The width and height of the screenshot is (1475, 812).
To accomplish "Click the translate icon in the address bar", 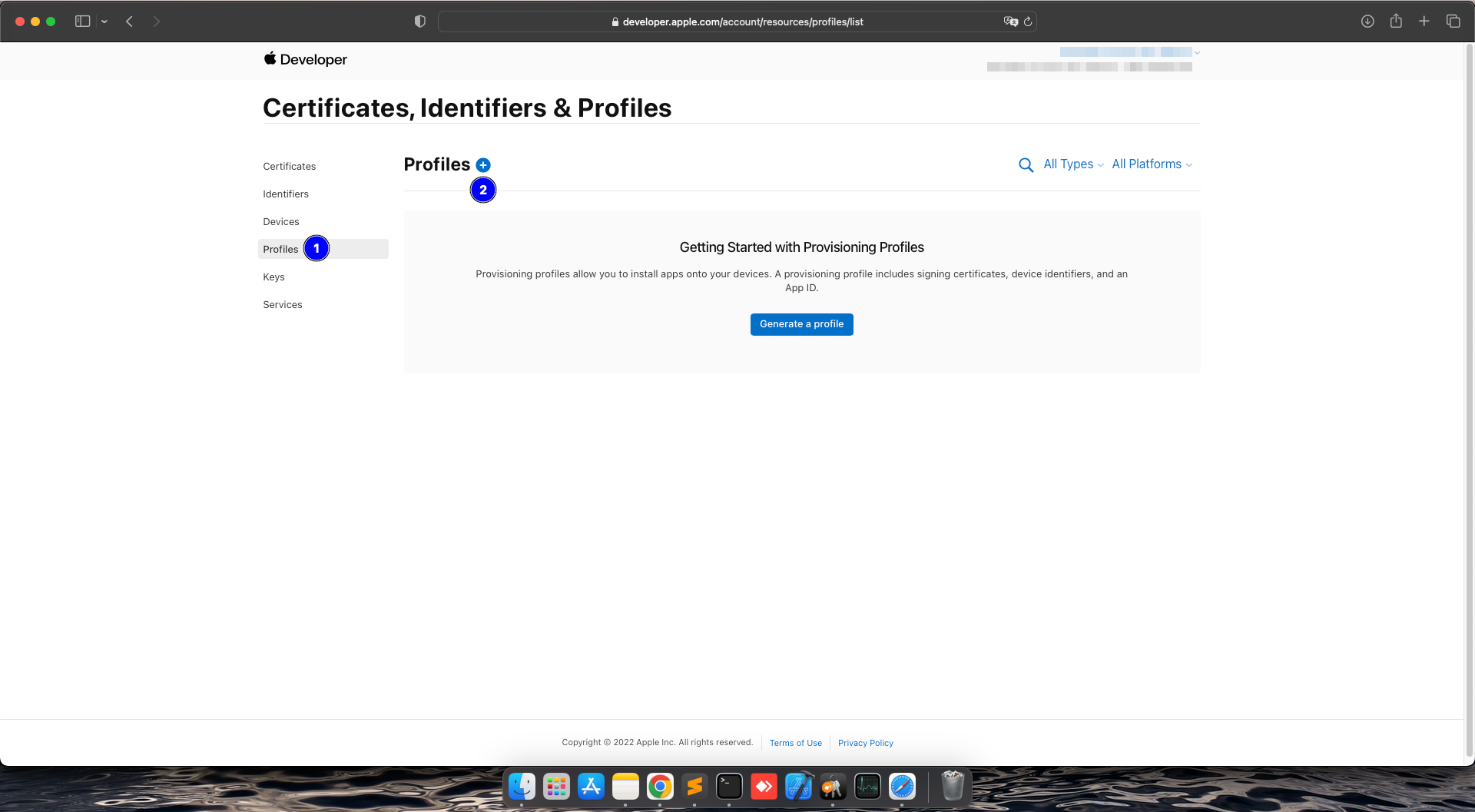I will [1011, 22].
